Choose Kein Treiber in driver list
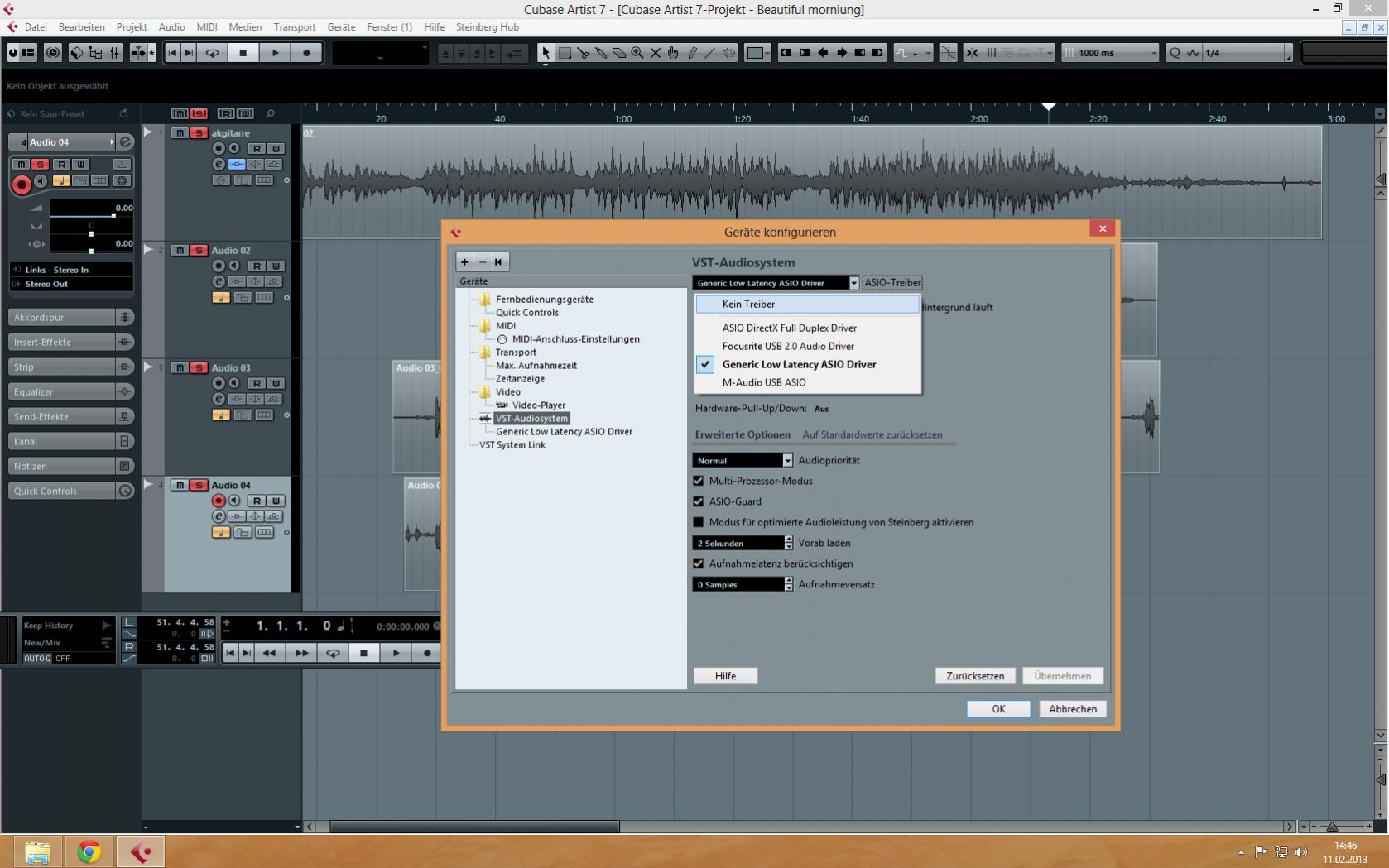This screenshot has height=868, width=1389. point(808,304)
